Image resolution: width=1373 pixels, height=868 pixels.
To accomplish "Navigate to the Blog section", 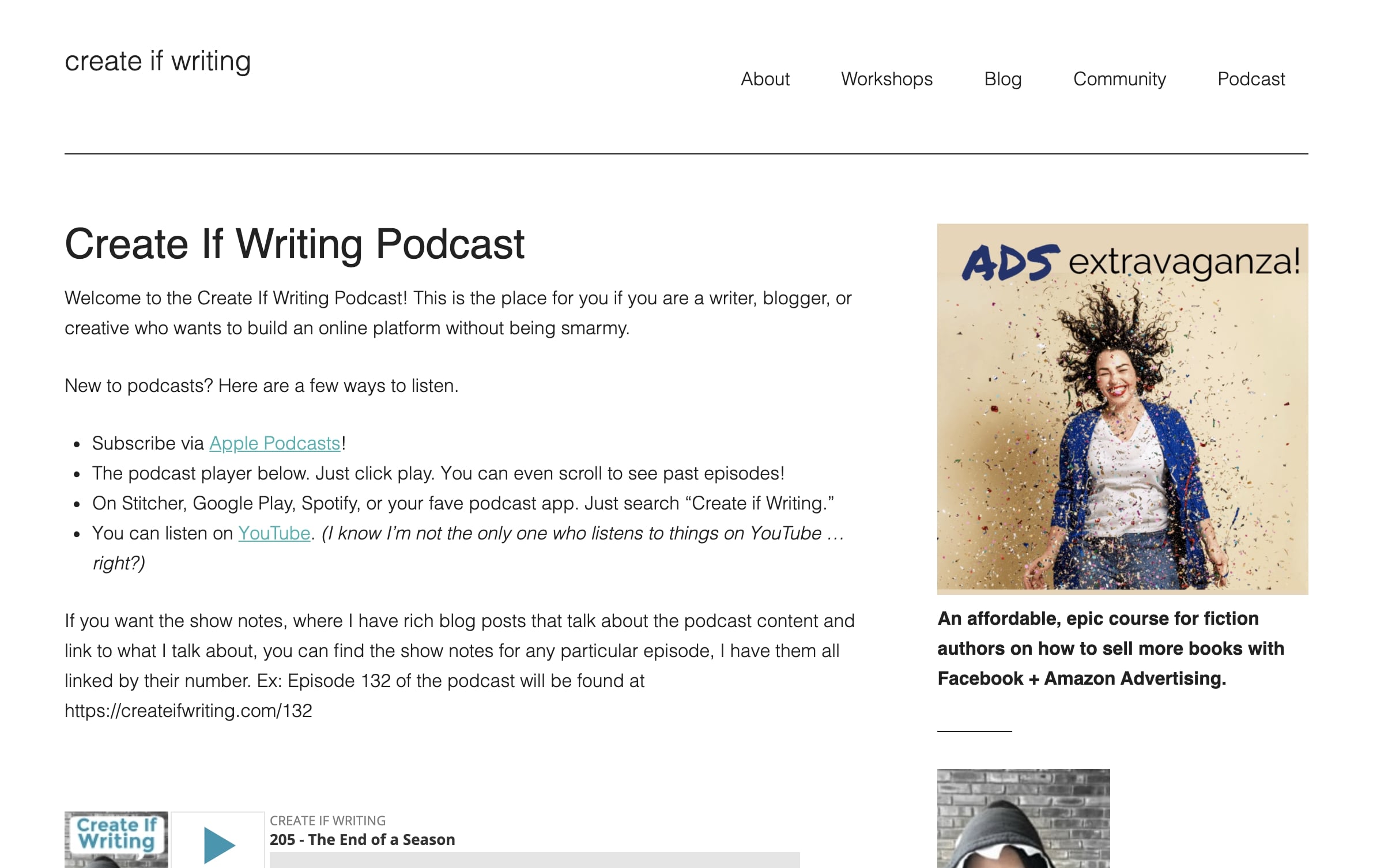I will 1002,79.
